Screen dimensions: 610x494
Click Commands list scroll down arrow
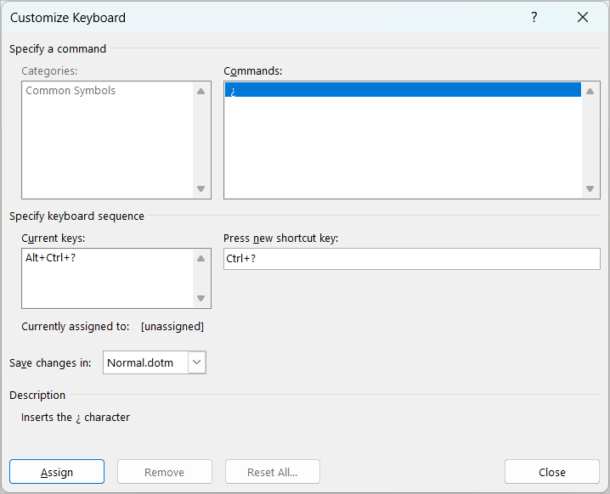click(590, 188)
